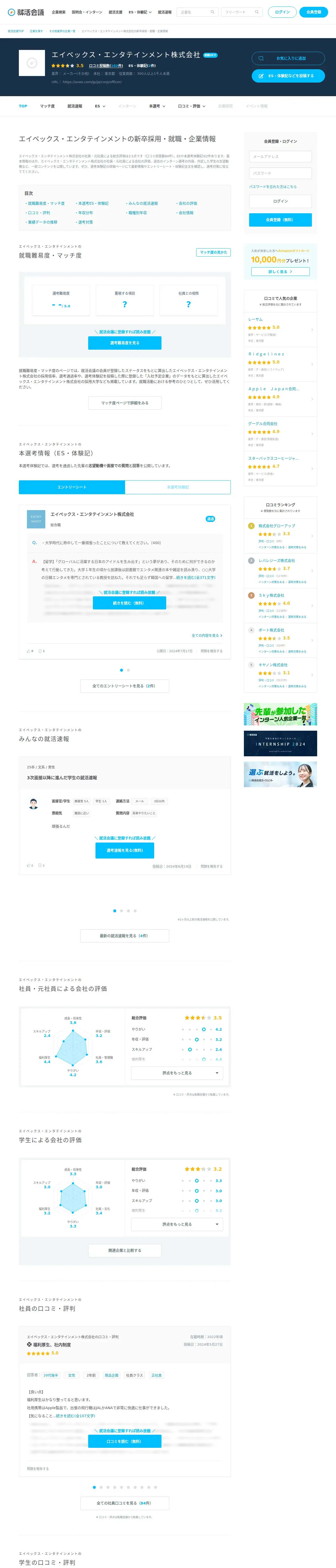
Task: Expand the 本選考 dropdown in the tab bar
Action: (157, 106)
